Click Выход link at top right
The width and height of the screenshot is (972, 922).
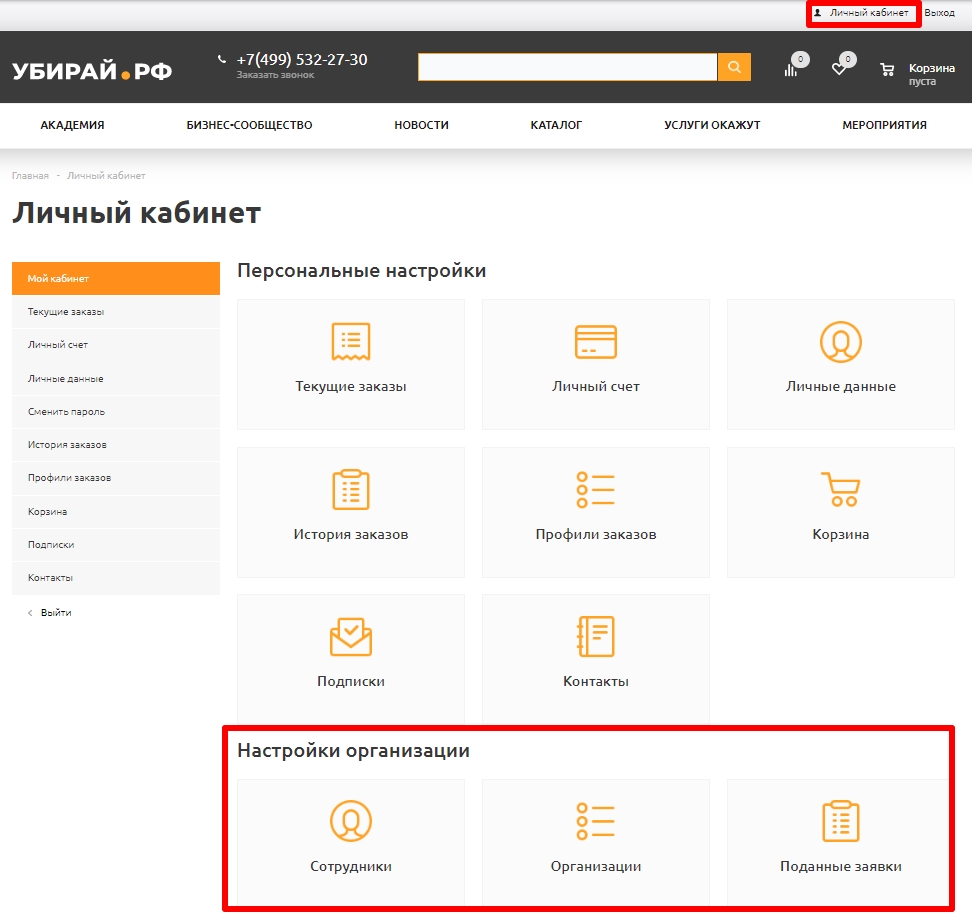coord(939,12)
